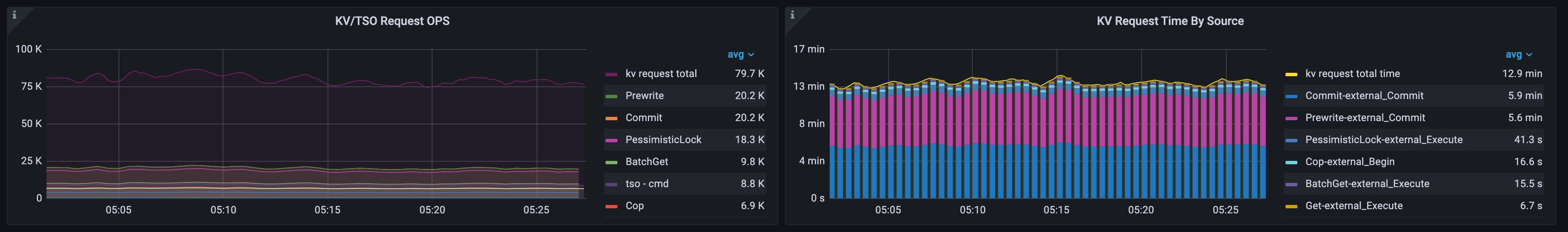Click 'kv request total time' yellow swatch
The height and width of the screenshot is (232, 1568).
pyautogui.click(x=1291, y=74)
